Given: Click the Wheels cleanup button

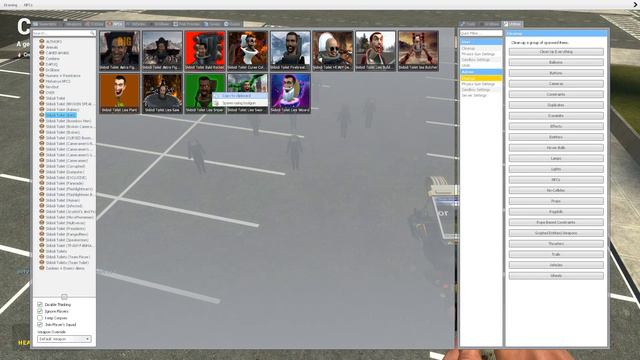Looking at the screenshot, I should pos(556,276).
